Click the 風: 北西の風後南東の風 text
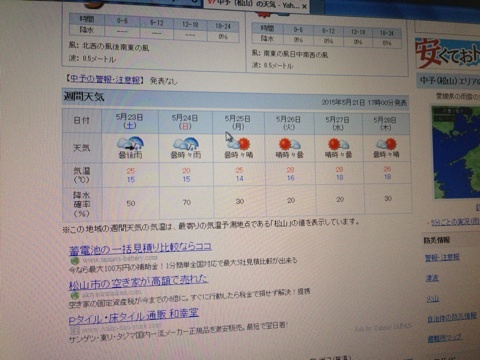Image resolution: width=480 pixels, height=360 pixels. [x=109, y=46]
